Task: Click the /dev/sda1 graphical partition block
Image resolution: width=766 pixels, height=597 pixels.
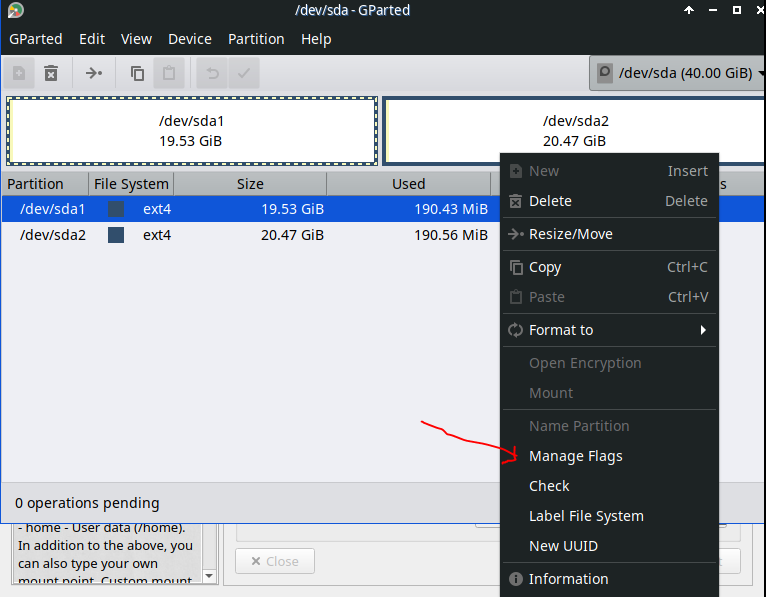Action: pos(192,131)
